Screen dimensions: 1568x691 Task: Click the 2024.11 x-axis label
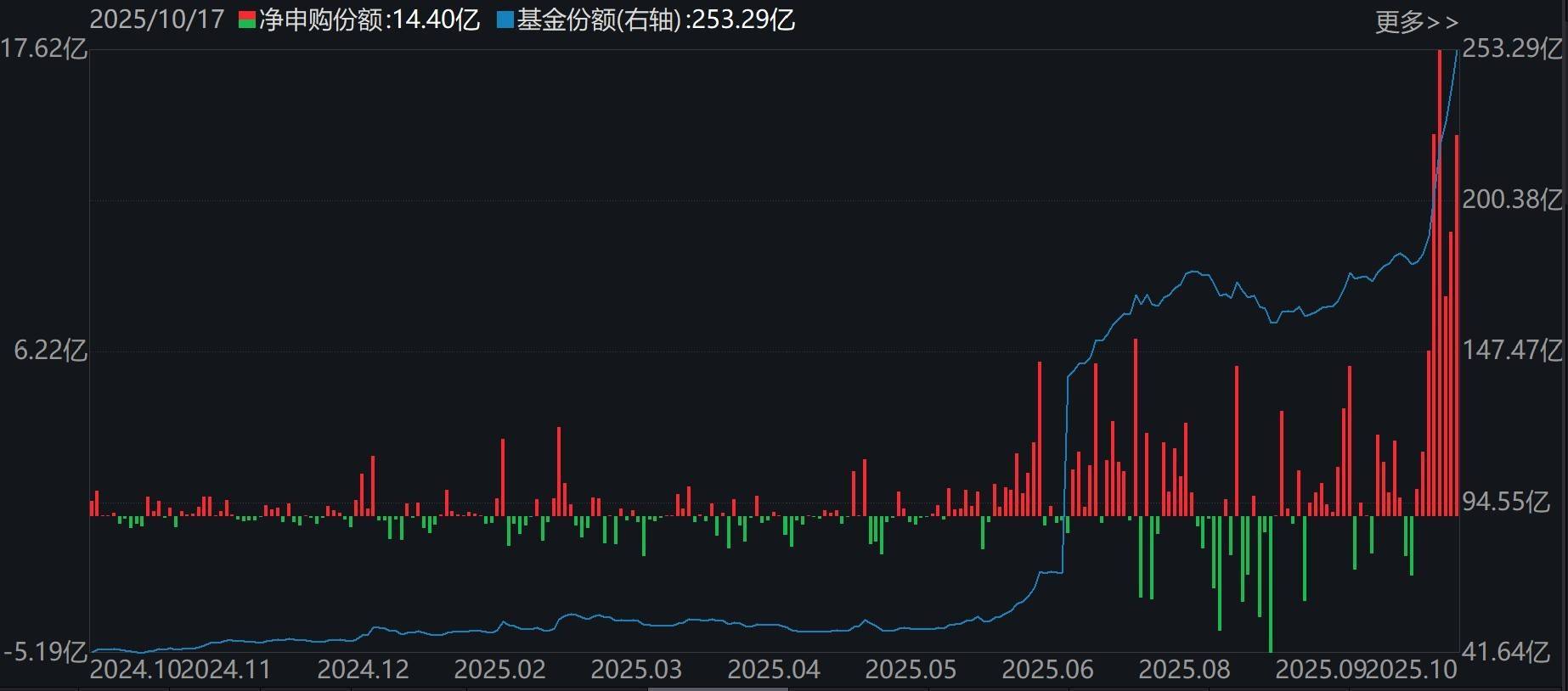pyautogui.click(x=226, y=669)
